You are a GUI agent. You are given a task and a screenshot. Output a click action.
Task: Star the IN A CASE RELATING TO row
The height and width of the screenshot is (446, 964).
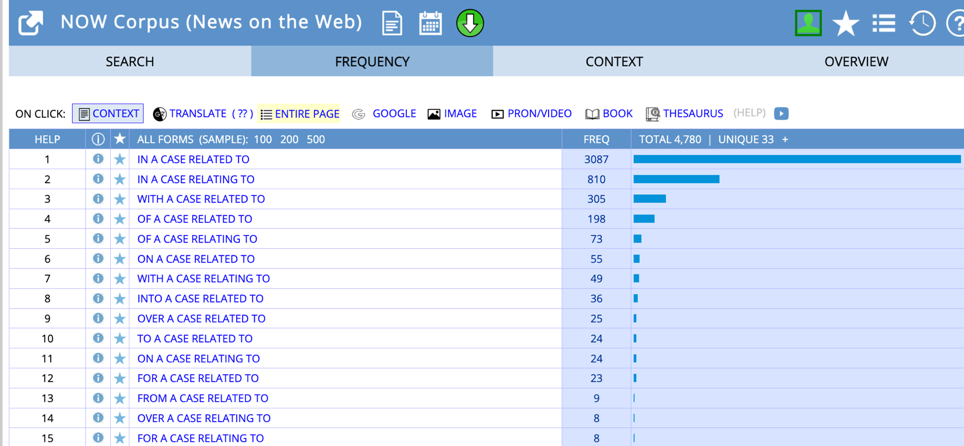119,179
